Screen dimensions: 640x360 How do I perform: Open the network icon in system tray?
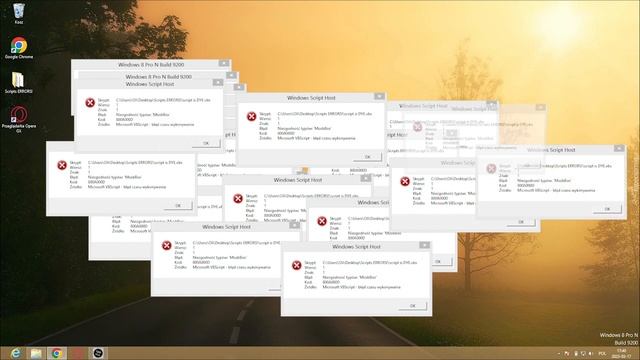click(x=583, y=353)
